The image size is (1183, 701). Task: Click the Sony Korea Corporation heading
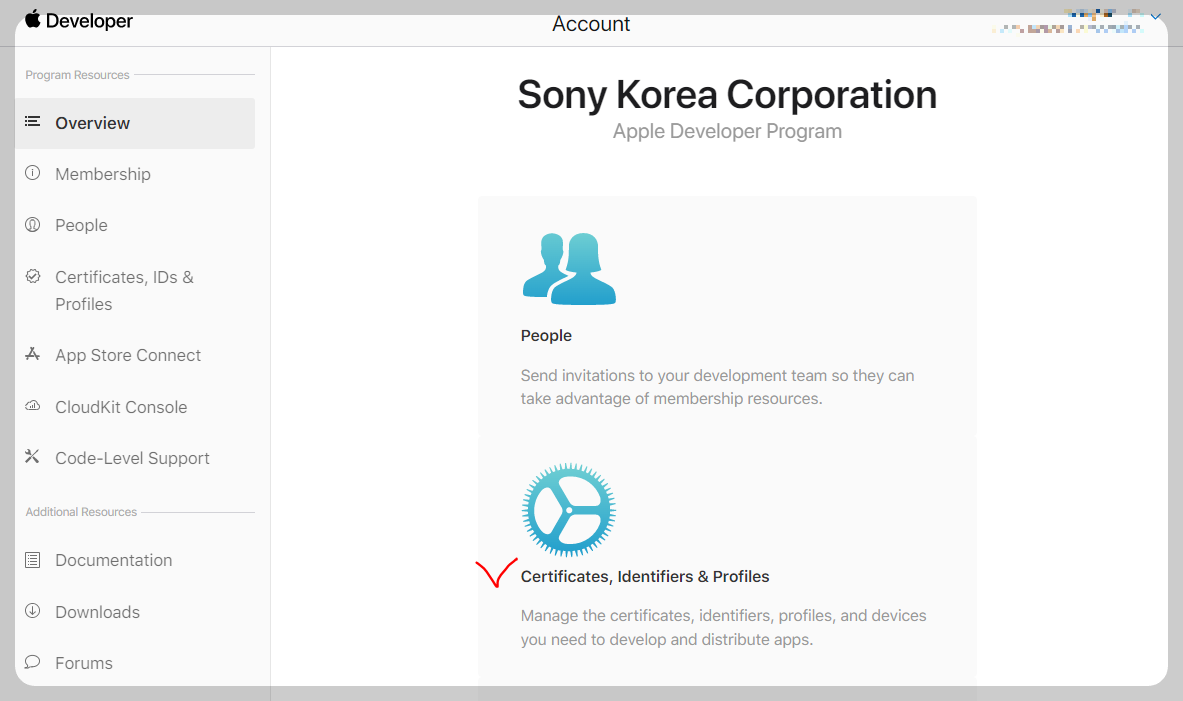point(727,95)
